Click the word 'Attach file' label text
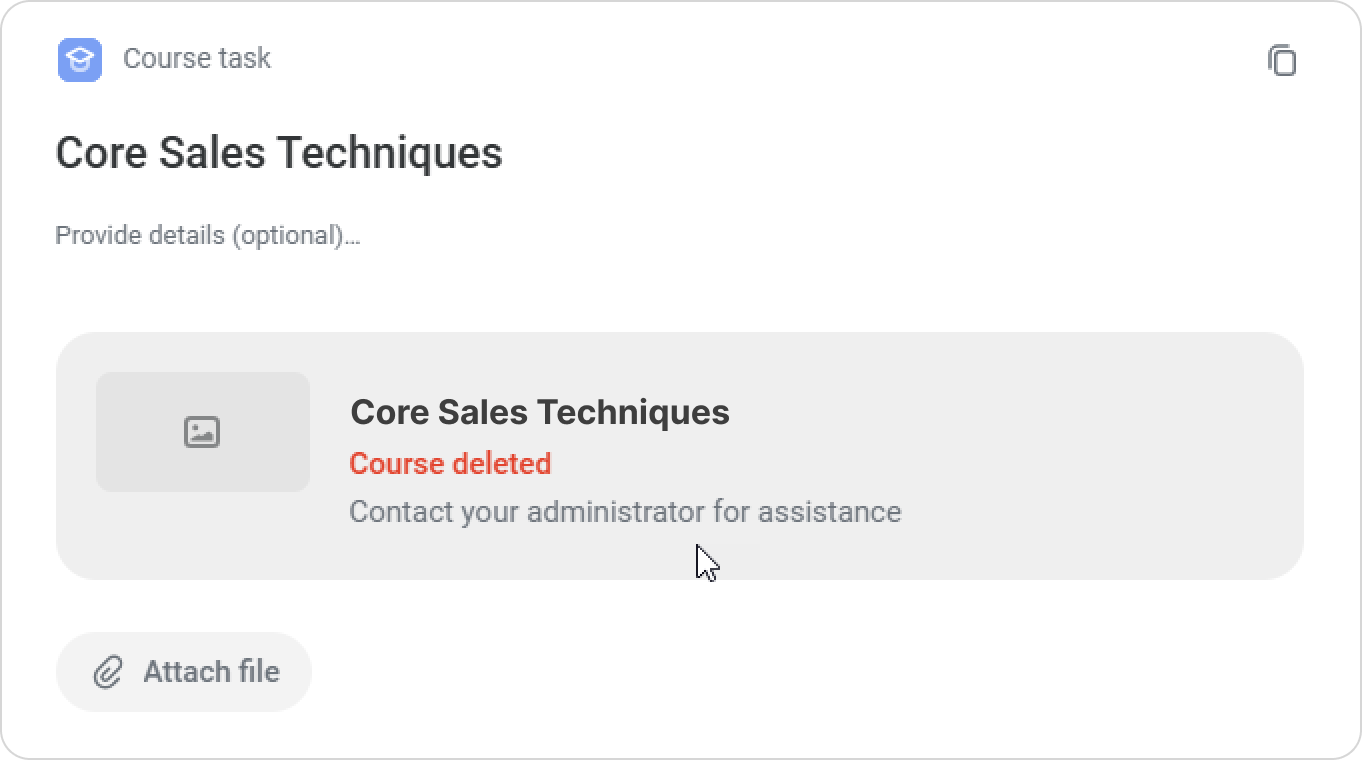Viewport: 1362px width, 760px height. [x=211, y=672]
